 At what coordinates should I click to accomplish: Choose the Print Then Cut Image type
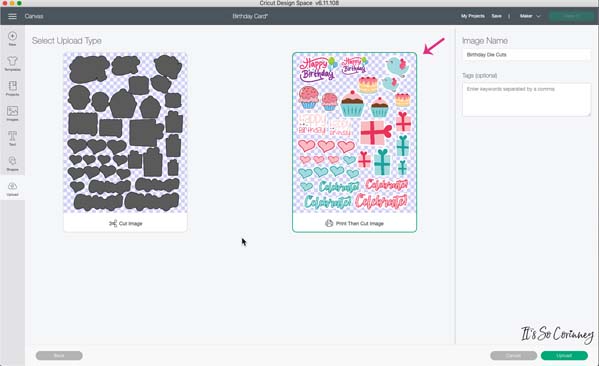click(355, 142)
